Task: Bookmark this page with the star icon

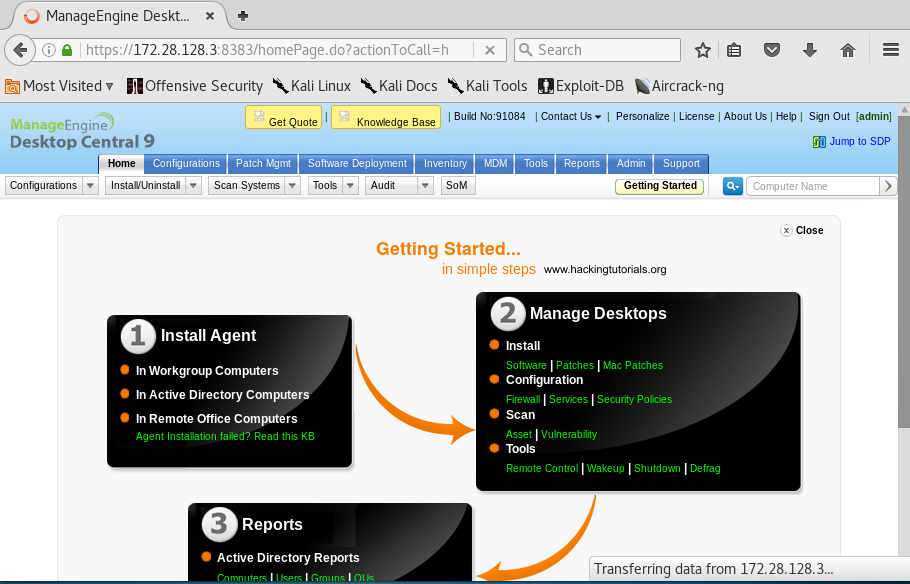Action: [703, 51]
